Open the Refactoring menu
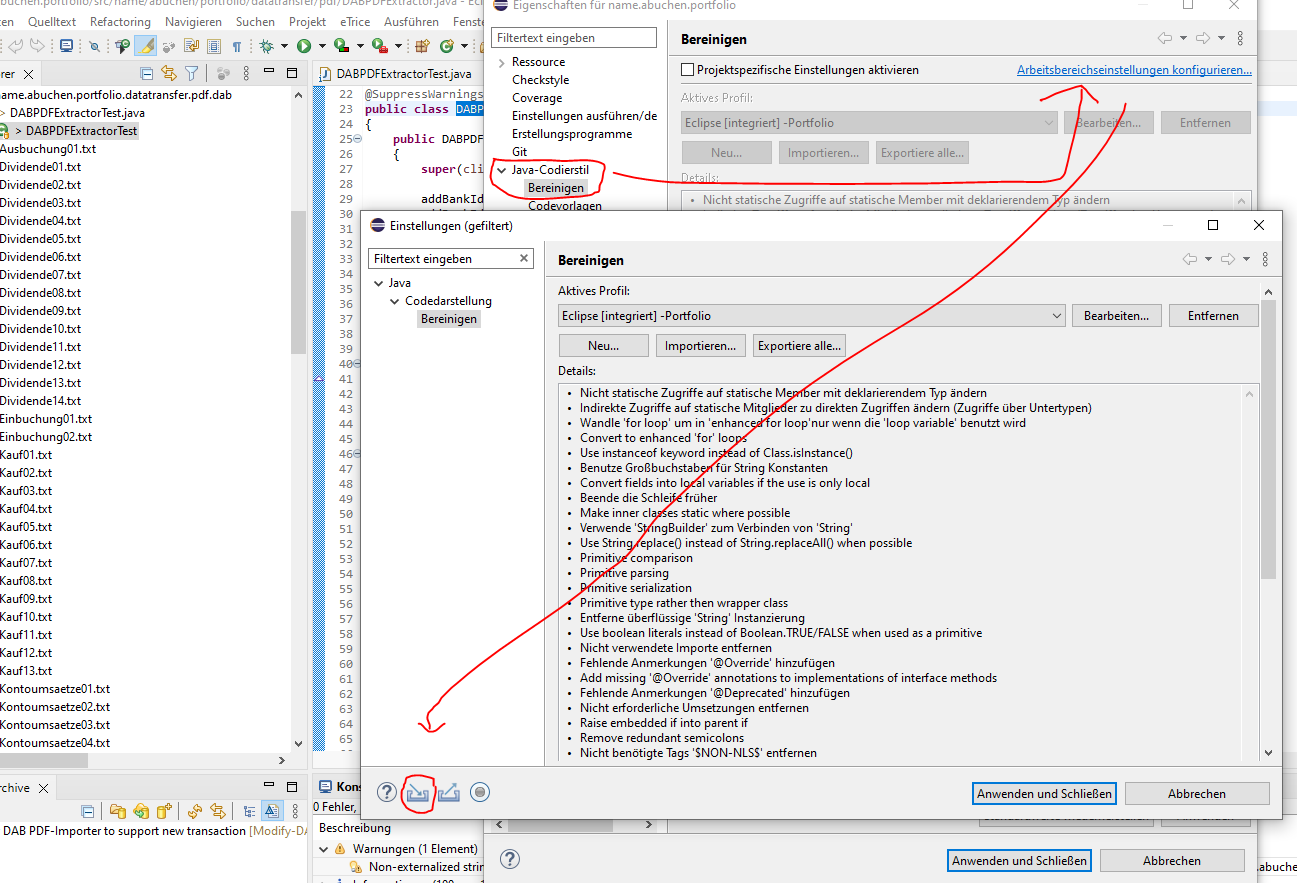1297x883 pixels. (x=120, y=21)
